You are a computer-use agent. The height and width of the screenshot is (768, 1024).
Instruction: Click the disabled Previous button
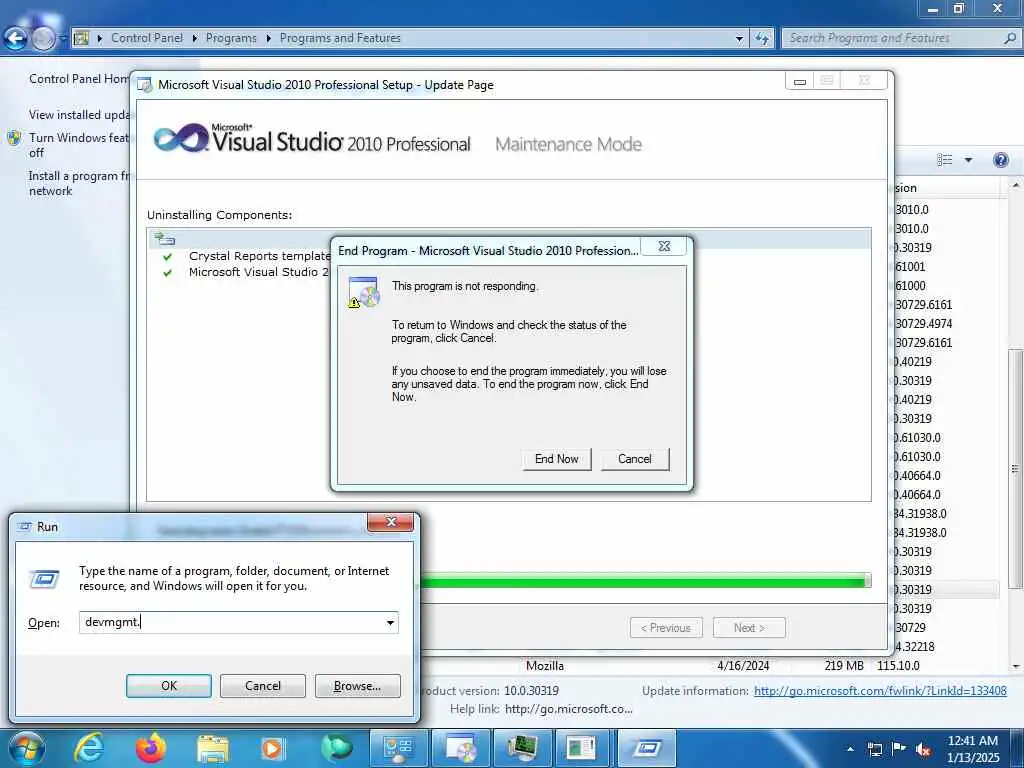666,628
